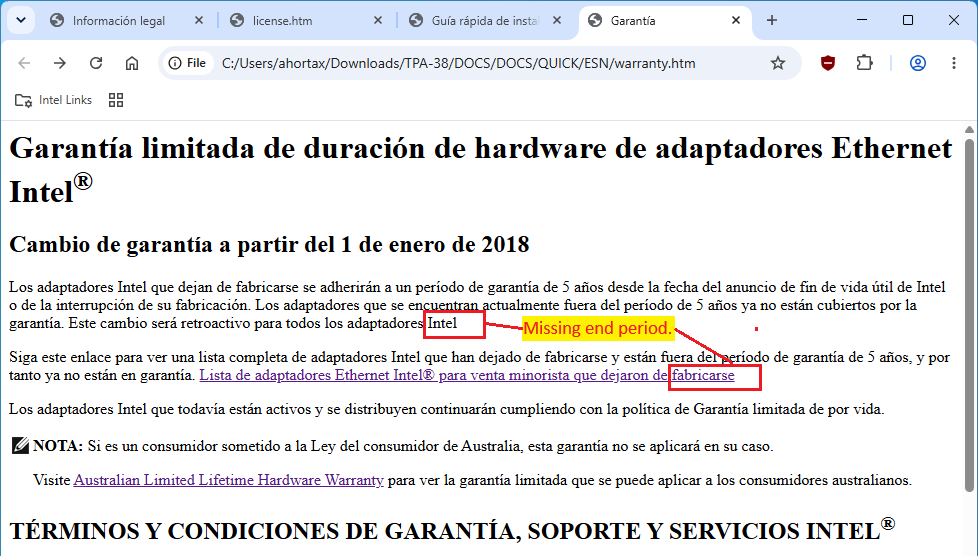
Task: Bookmark this page with star icon
Action: pos(777,63)
